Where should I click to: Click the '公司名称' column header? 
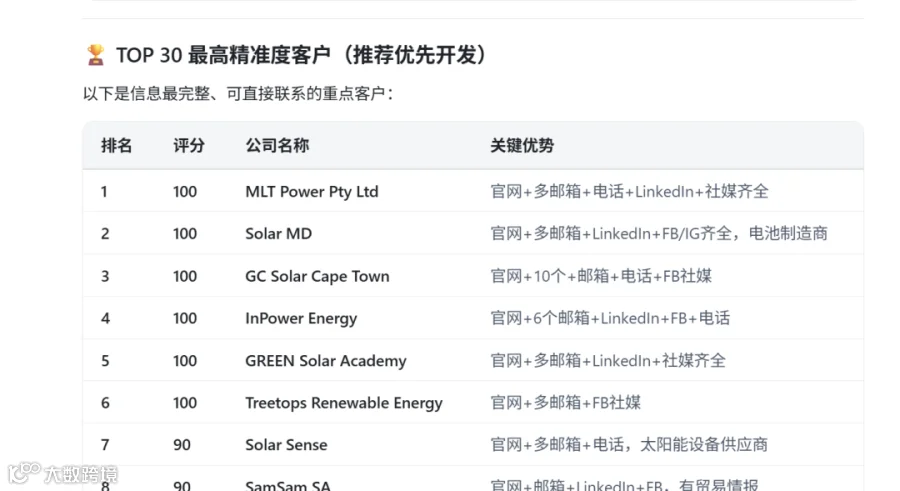[x=277, y=146]
